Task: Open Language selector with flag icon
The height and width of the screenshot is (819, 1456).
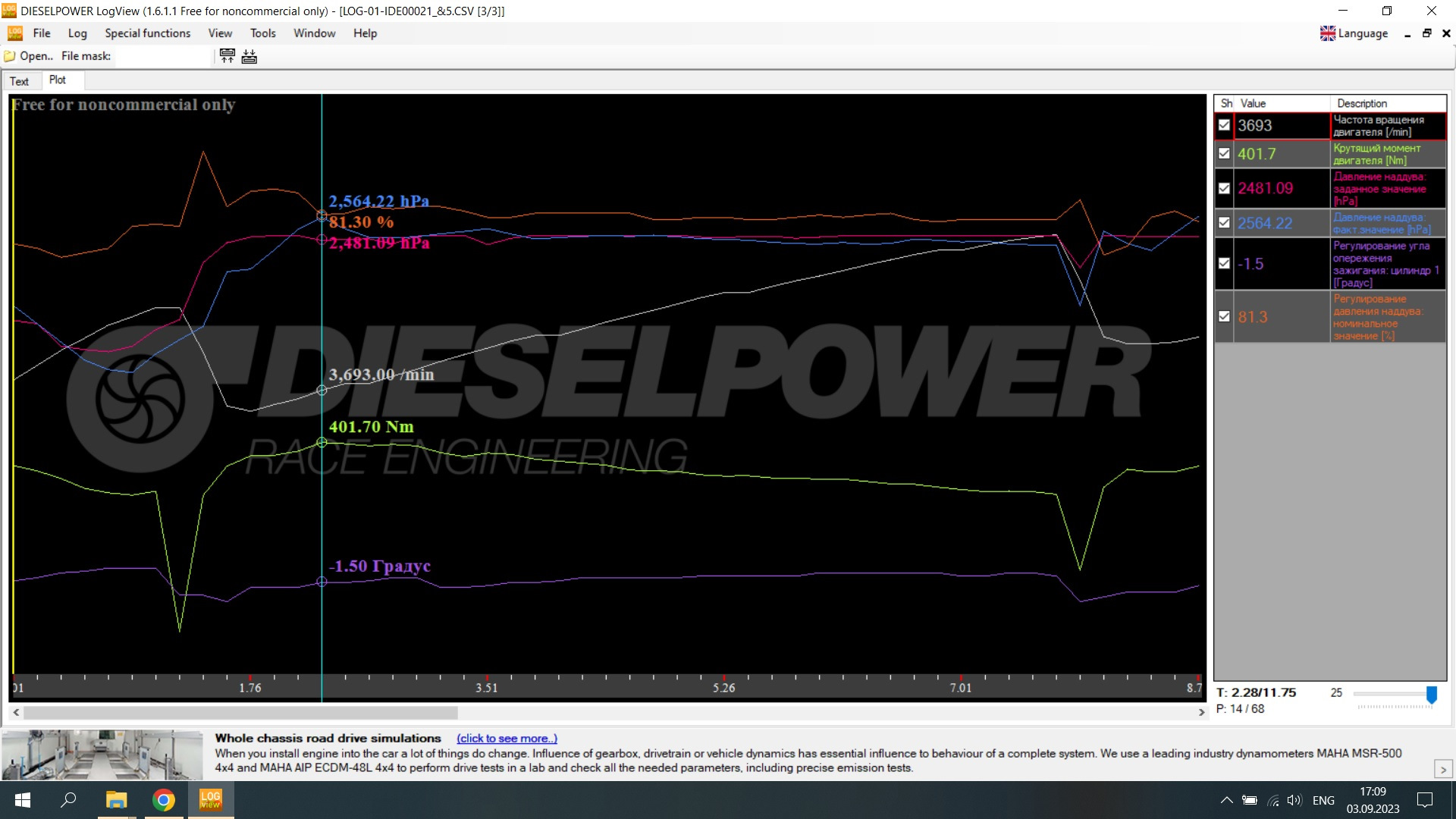Action: click(x=1354, y=33)
